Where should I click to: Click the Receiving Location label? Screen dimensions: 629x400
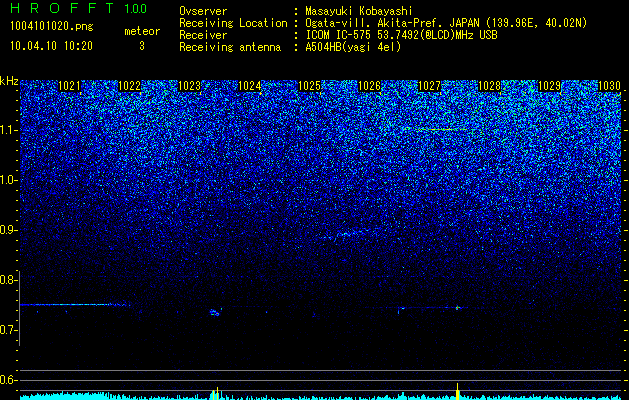point(233,23)
